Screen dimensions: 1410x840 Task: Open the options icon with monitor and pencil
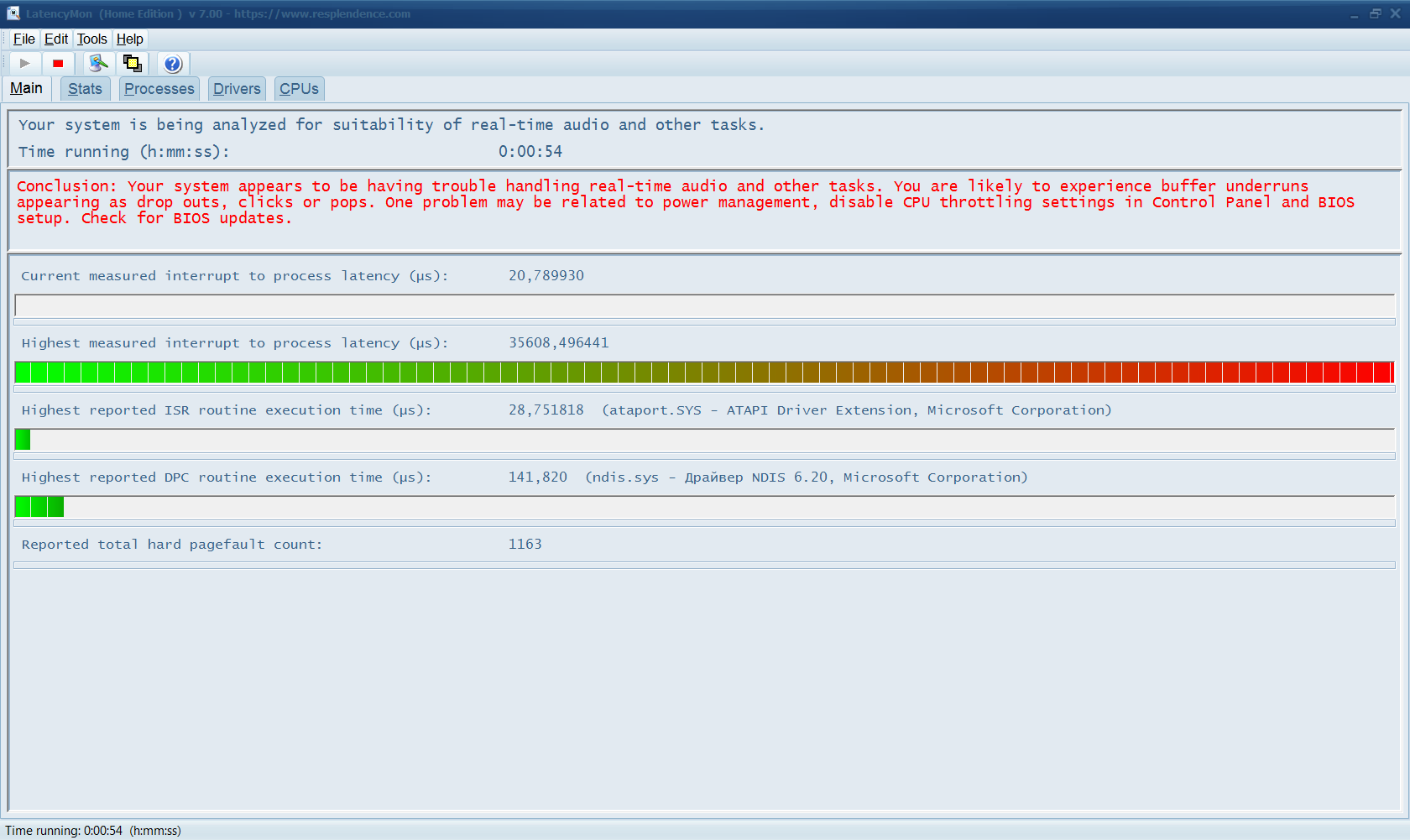click(99, 63)
